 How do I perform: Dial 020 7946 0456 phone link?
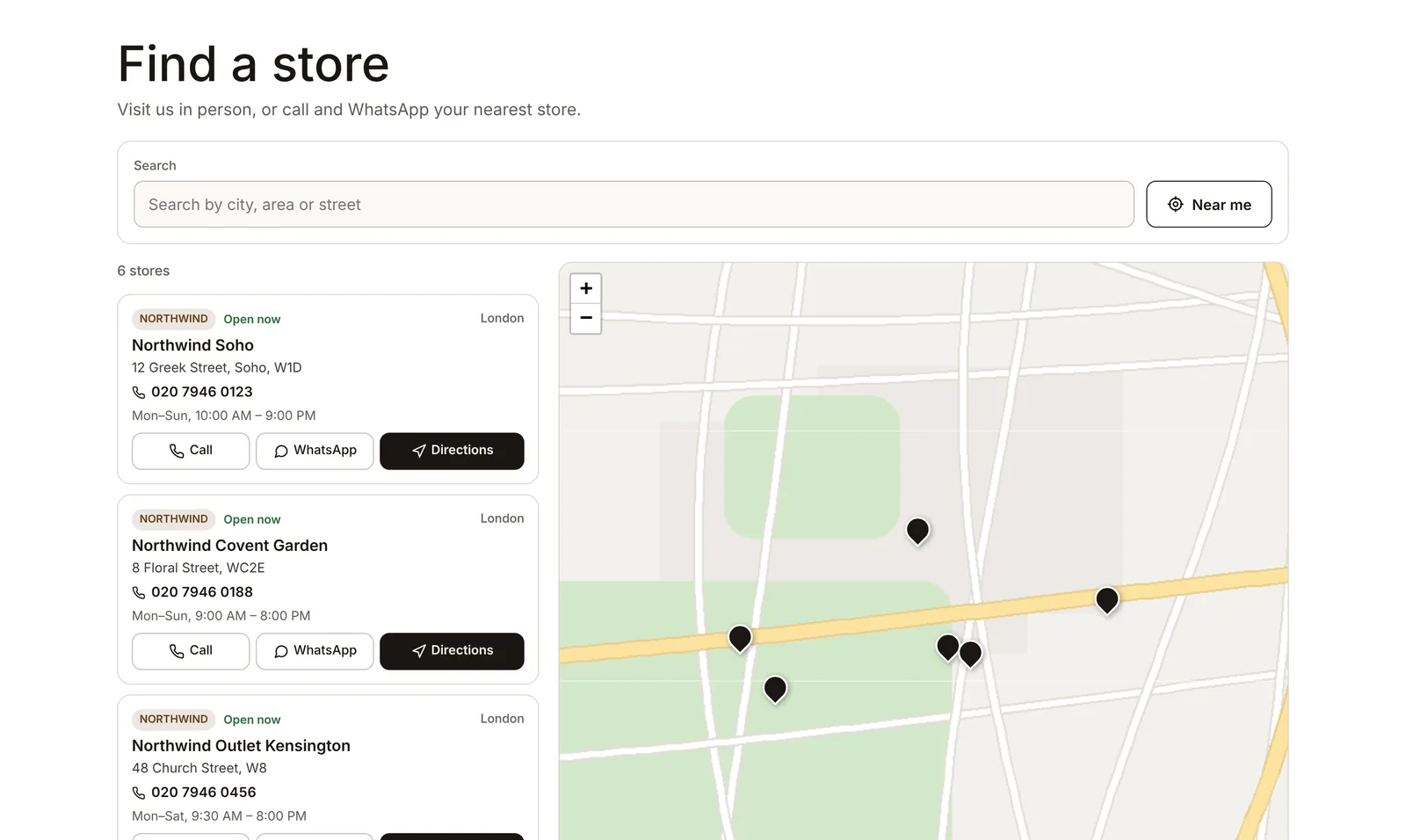(194, 793)
